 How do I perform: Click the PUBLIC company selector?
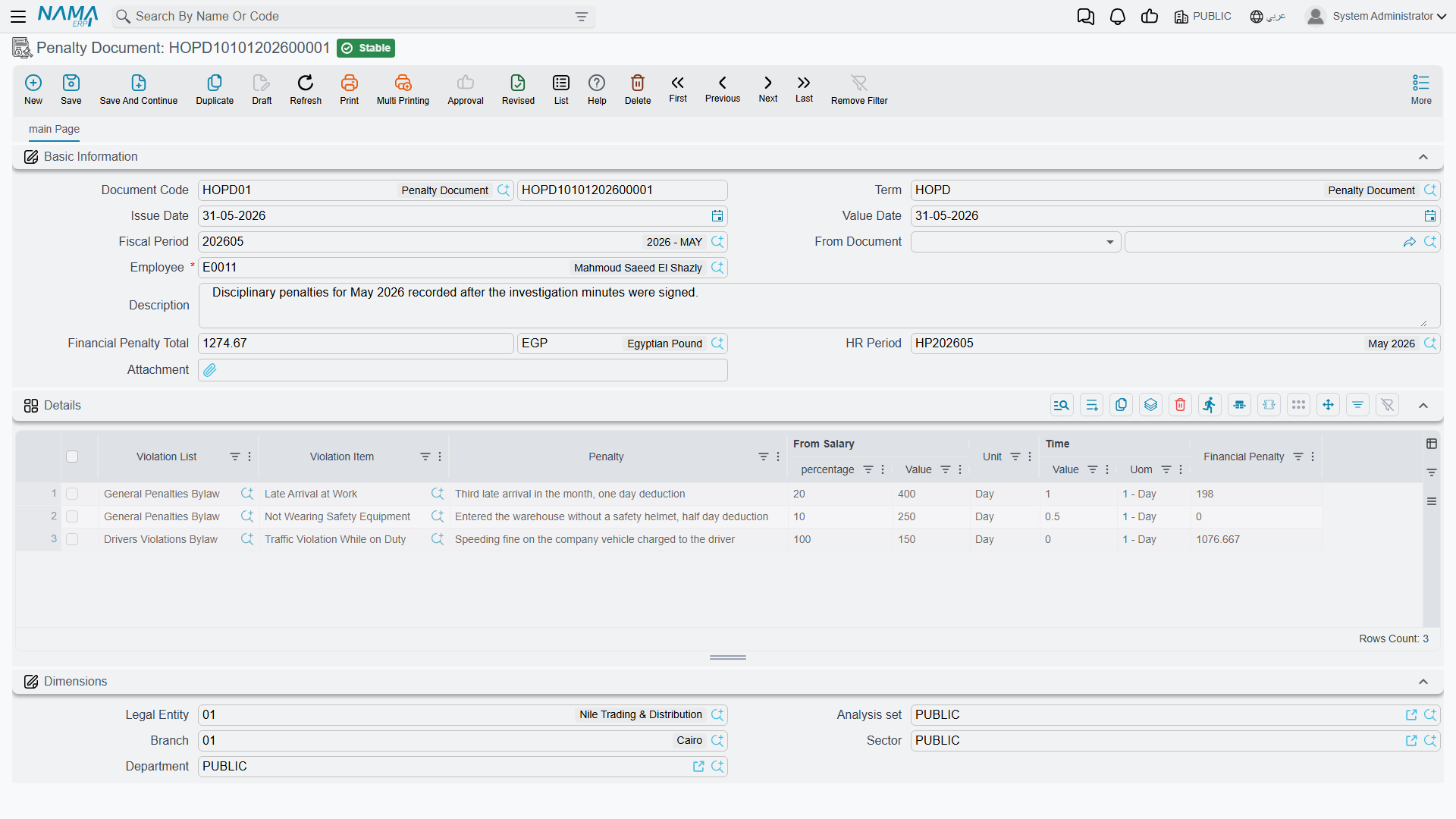tap(1203, 17)
